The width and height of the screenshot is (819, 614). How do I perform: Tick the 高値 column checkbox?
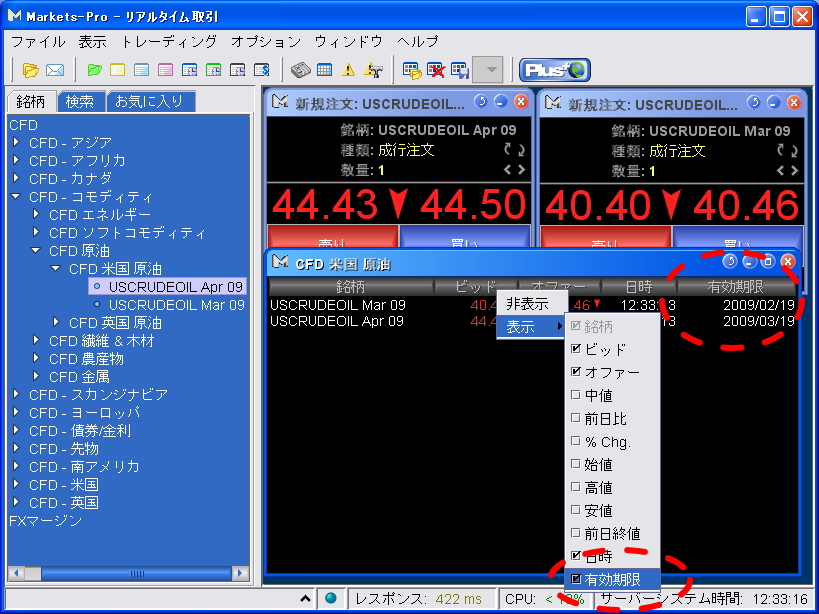click(576, 487)
